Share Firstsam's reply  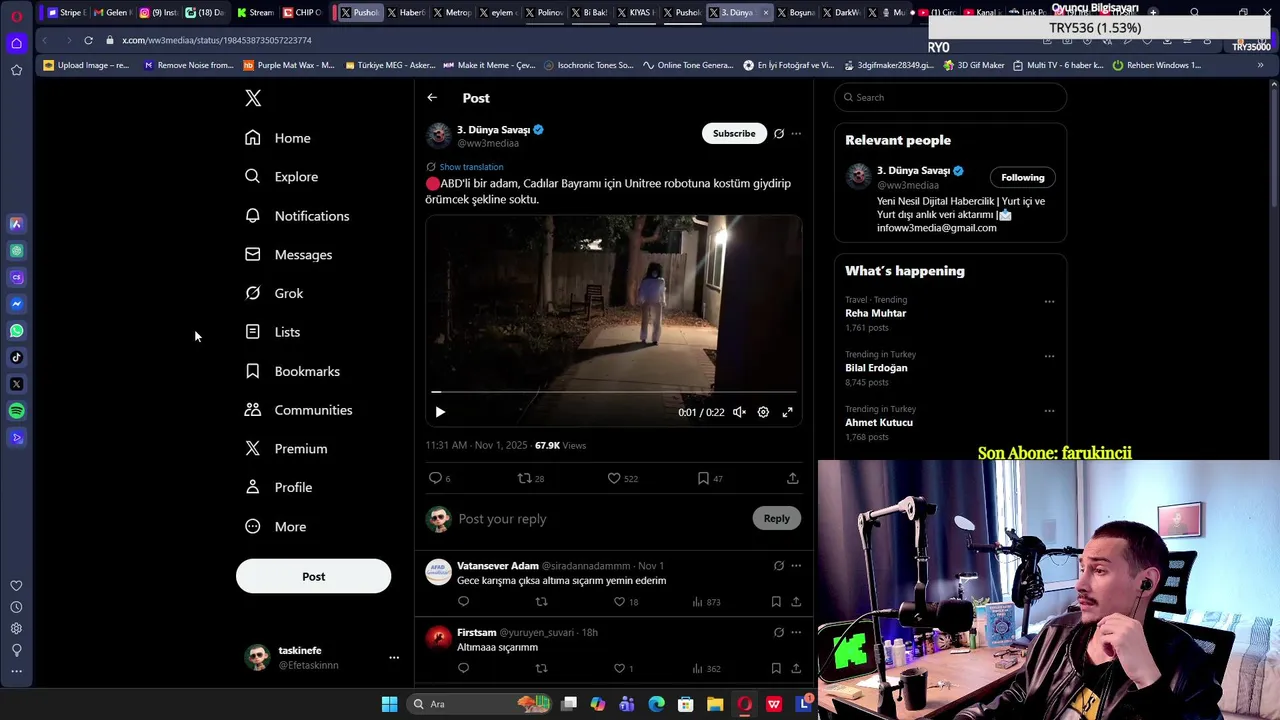pos(796,668)
